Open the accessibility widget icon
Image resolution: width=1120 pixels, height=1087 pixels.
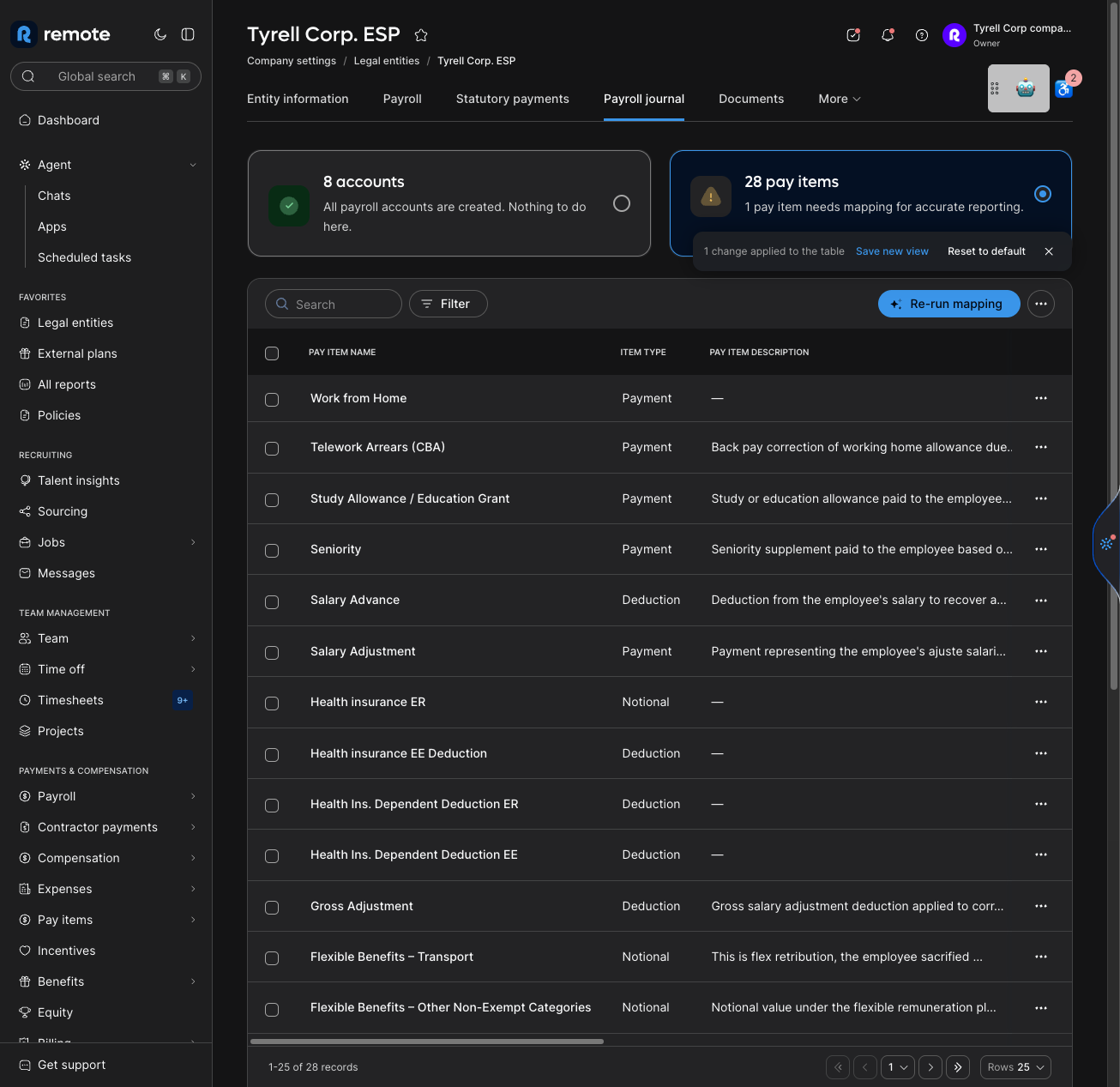click(1064, 88)
